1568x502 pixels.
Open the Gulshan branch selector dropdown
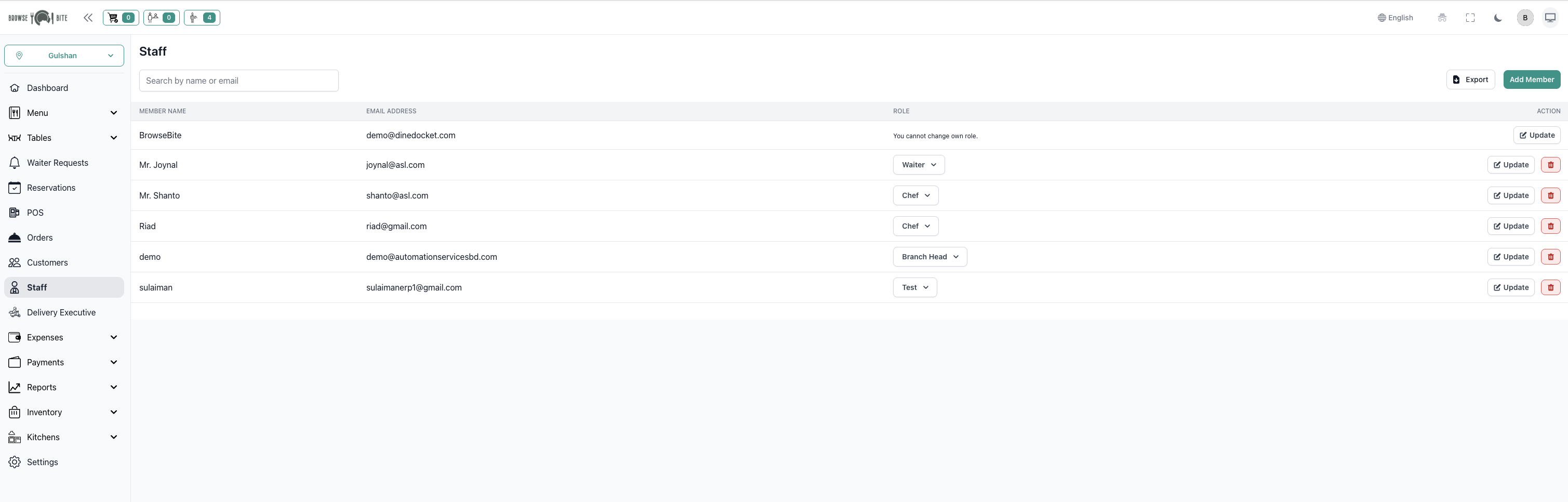64,56
